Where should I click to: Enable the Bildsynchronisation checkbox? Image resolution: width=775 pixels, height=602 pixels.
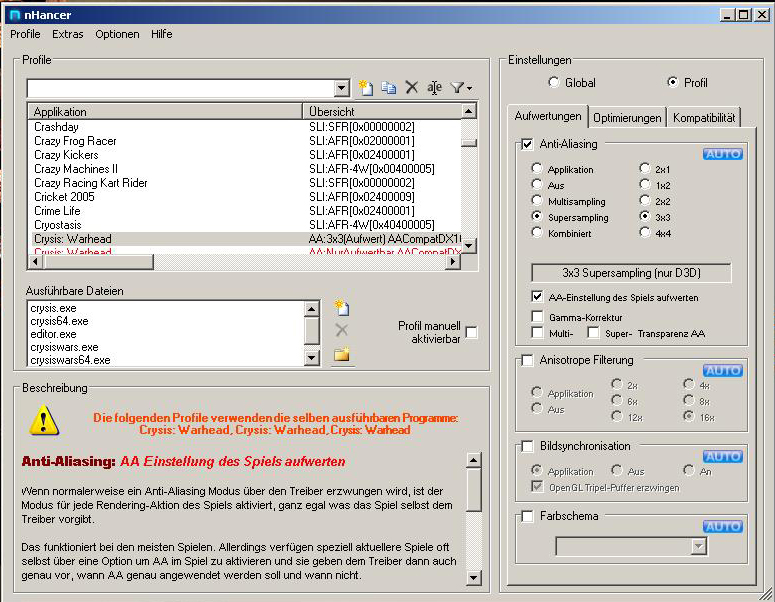pos(527,446)
